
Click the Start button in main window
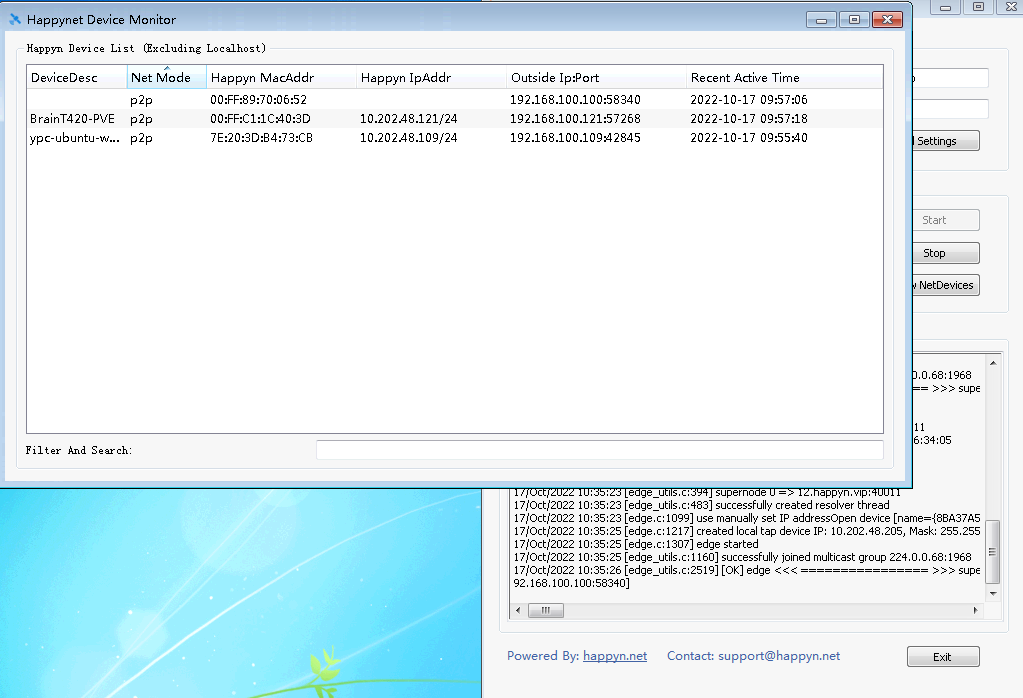(x=945, y=220)
